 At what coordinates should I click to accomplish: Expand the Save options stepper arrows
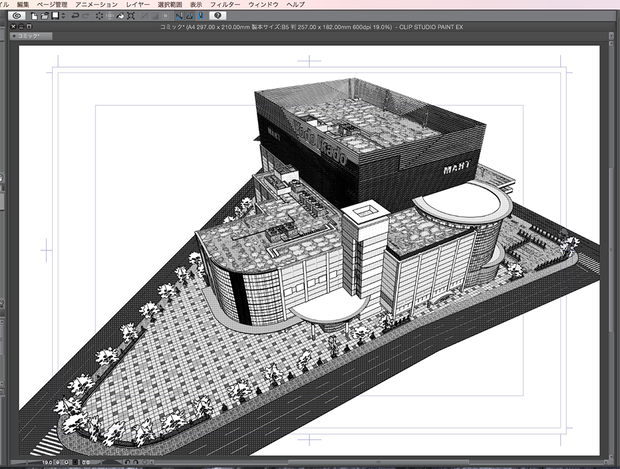pos(63,16)
